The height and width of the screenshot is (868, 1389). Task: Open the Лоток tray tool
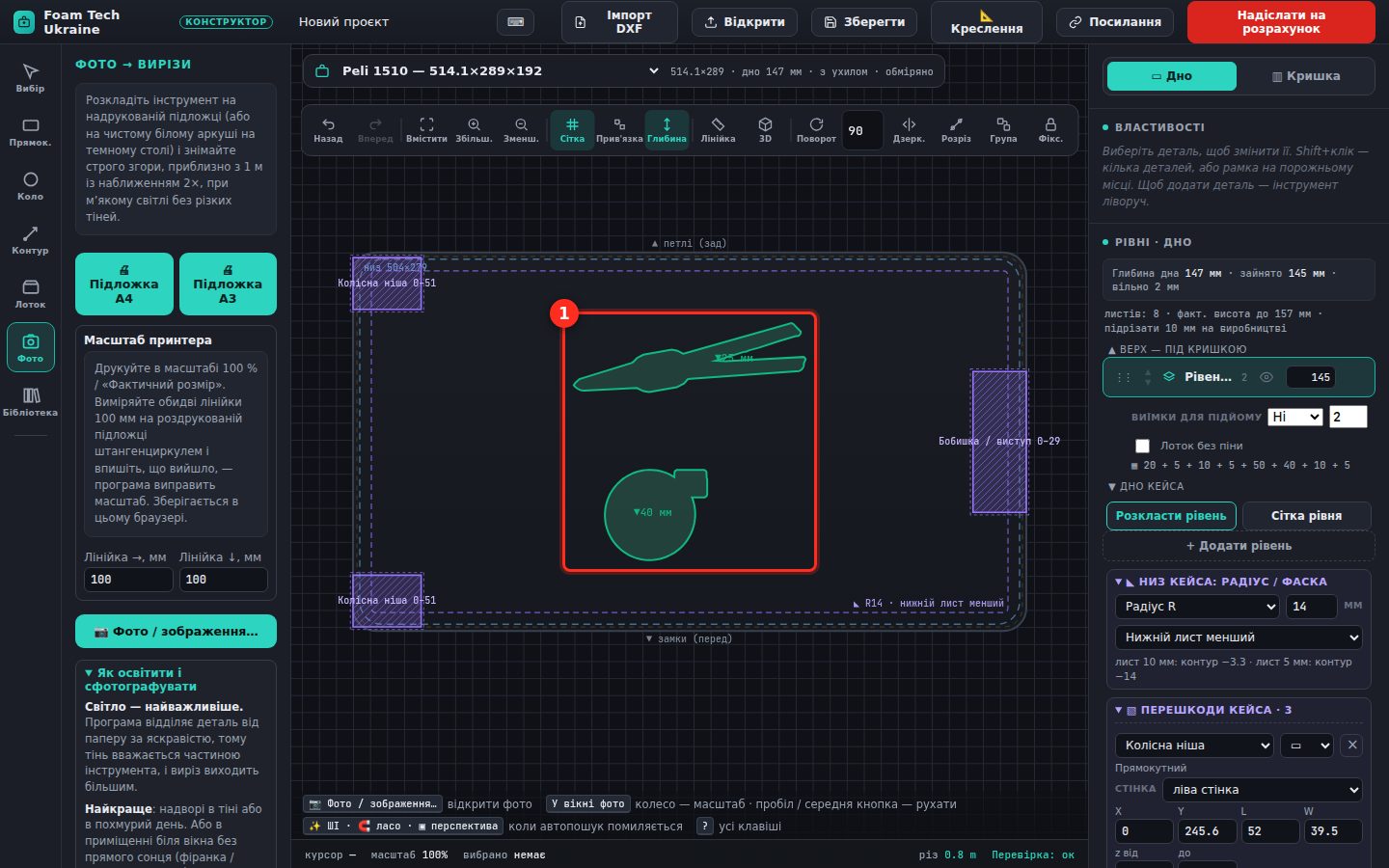30,293
